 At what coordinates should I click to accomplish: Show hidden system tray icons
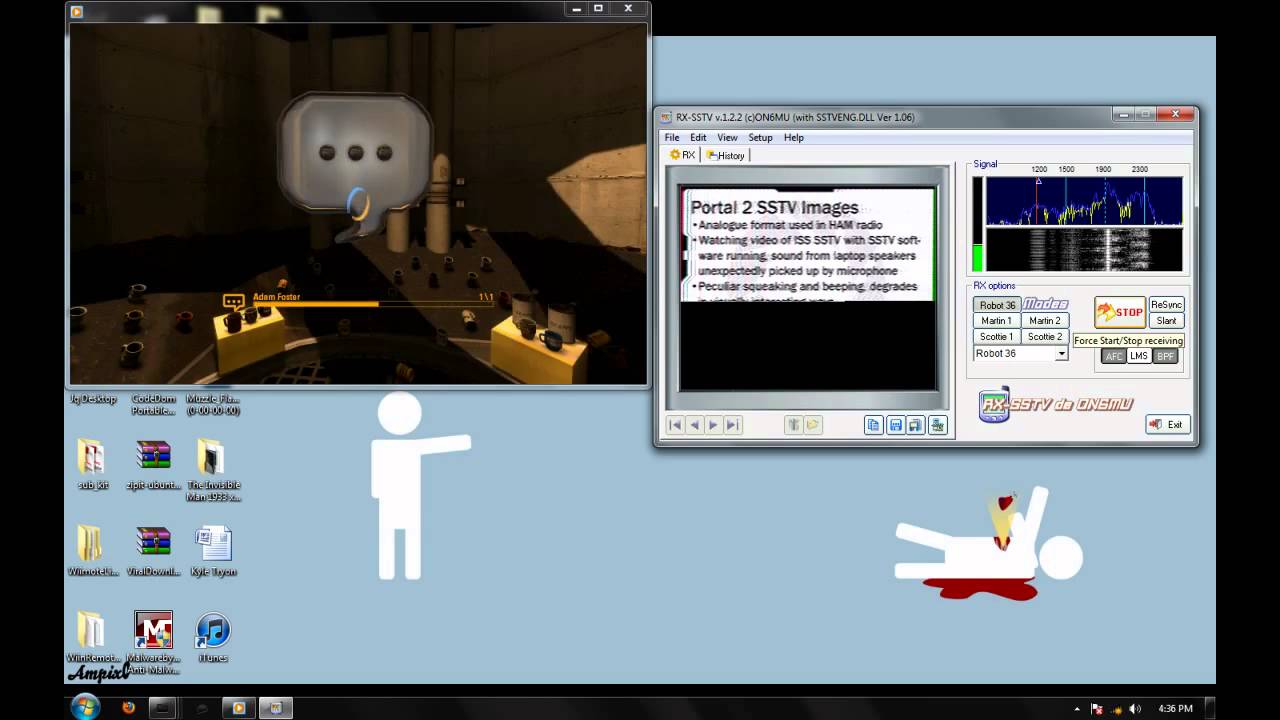pos(1077,708)
